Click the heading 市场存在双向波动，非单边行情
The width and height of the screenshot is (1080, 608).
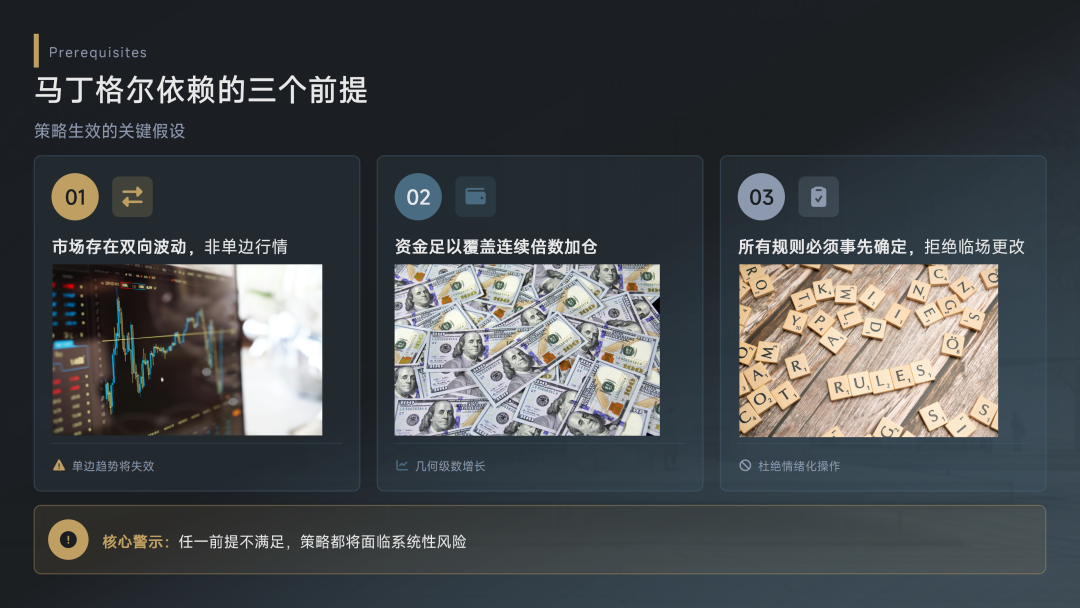pos(170,247)
